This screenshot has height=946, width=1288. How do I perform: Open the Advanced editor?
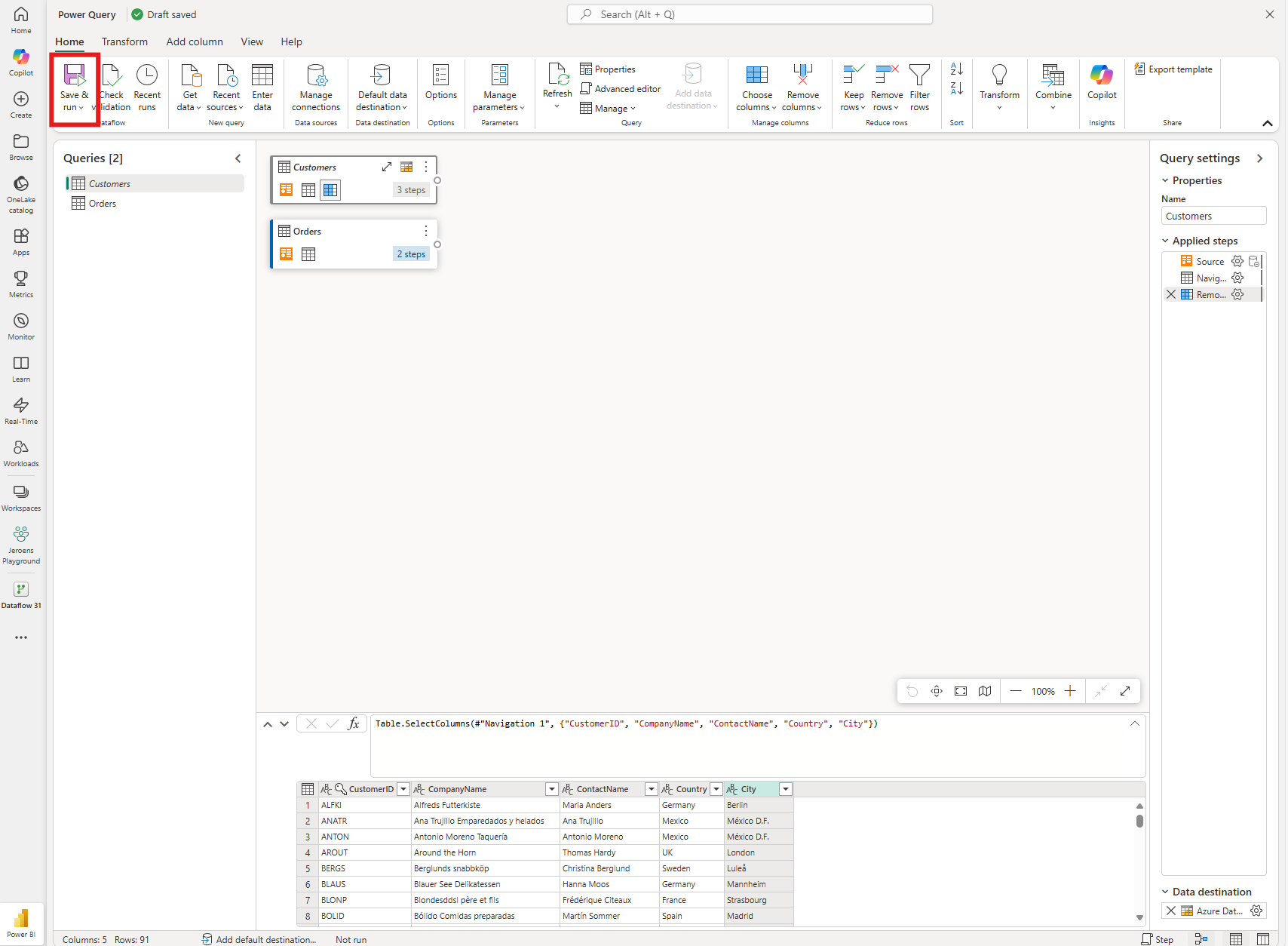(620, 89)
